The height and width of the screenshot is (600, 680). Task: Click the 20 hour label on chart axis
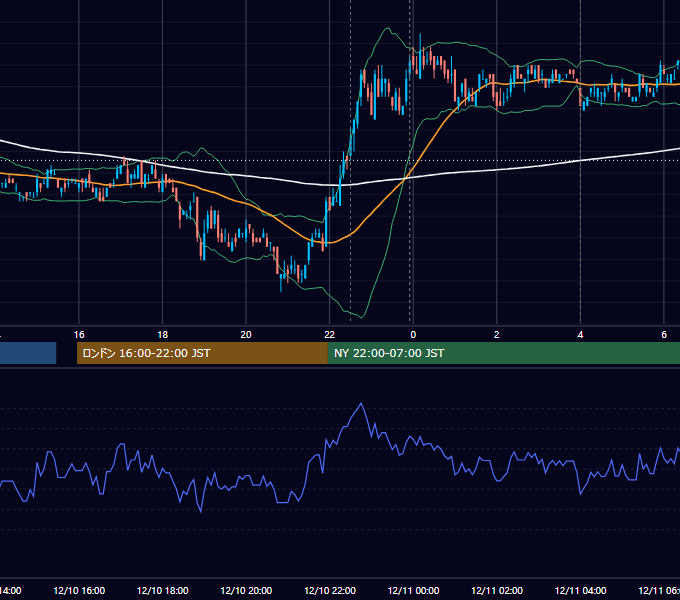(246, 335)
